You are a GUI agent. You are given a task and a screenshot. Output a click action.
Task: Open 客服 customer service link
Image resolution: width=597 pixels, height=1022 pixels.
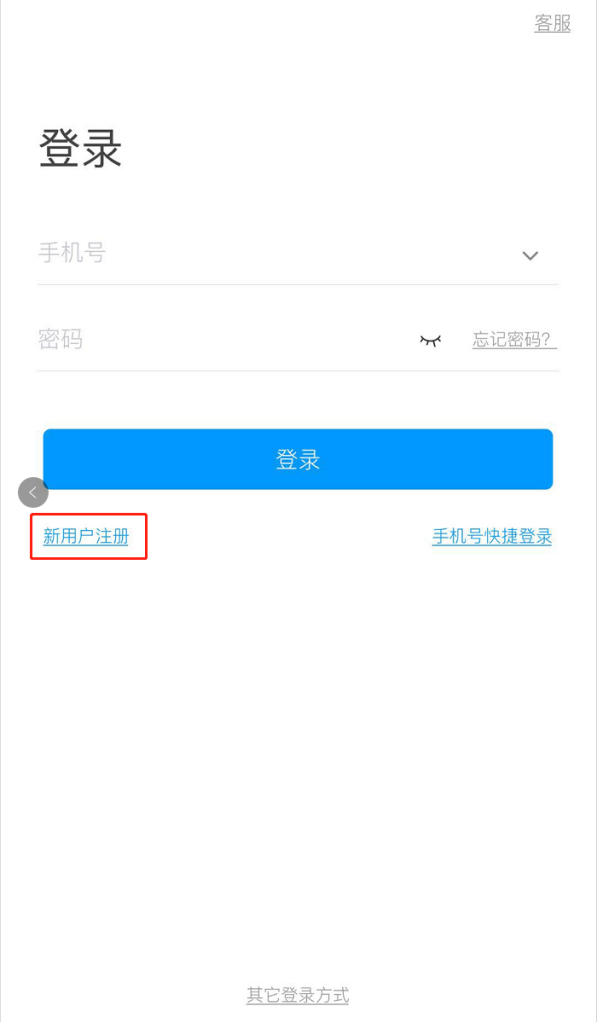[552, 23]
